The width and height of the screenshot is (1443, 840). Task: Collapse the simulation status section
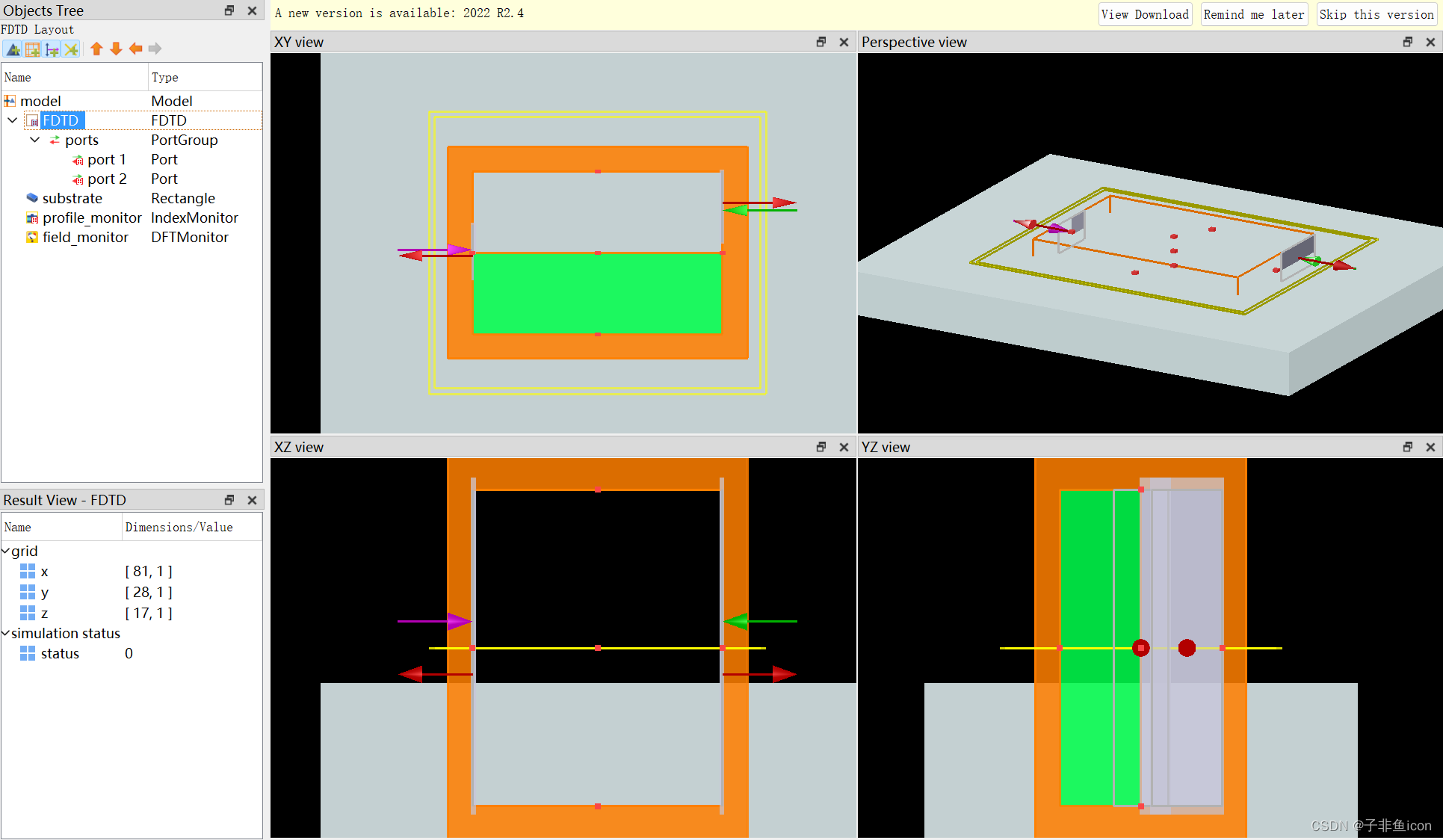pos(6,634)
